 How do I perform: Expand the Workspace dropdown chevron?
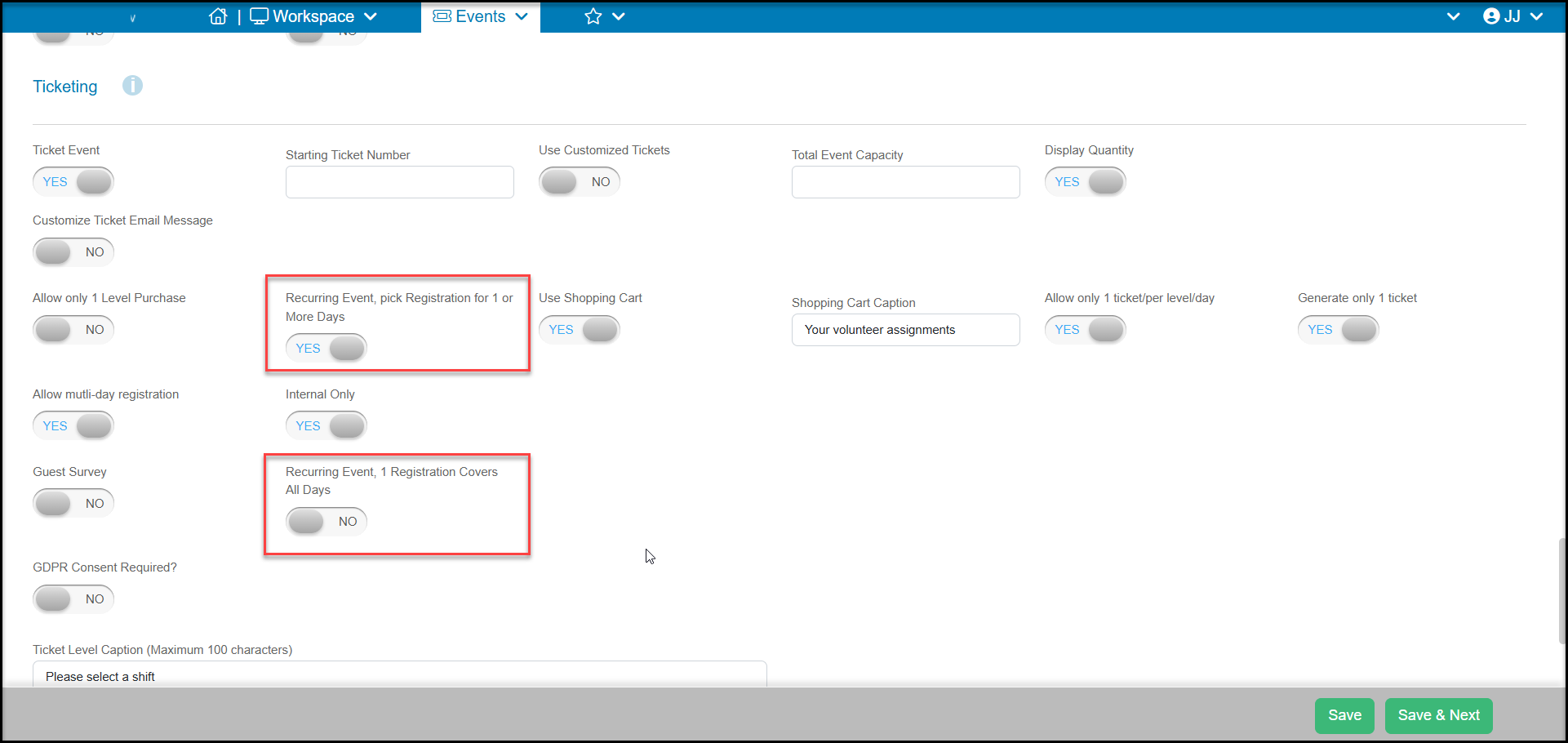(x=371, y=16)
